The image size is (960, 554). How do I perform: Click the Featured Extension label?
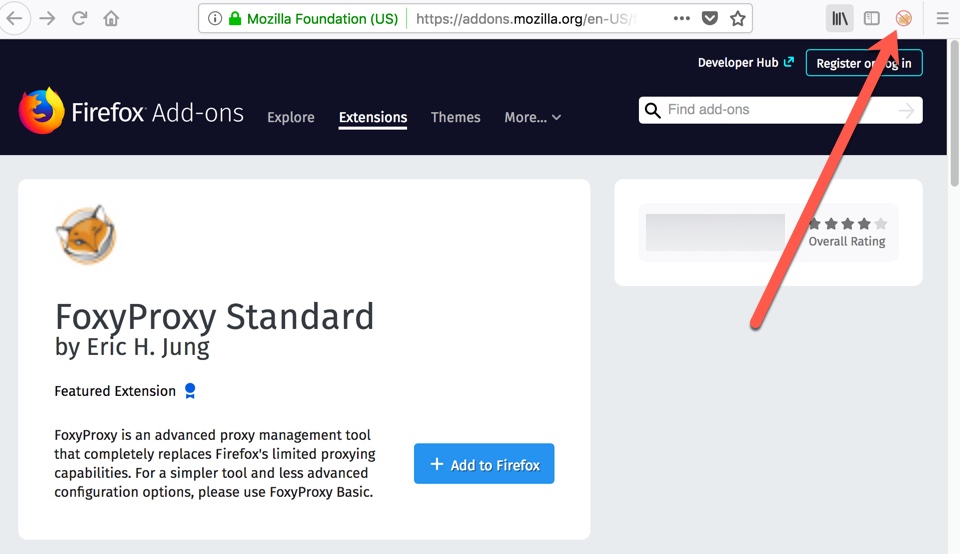pos(115,391)
